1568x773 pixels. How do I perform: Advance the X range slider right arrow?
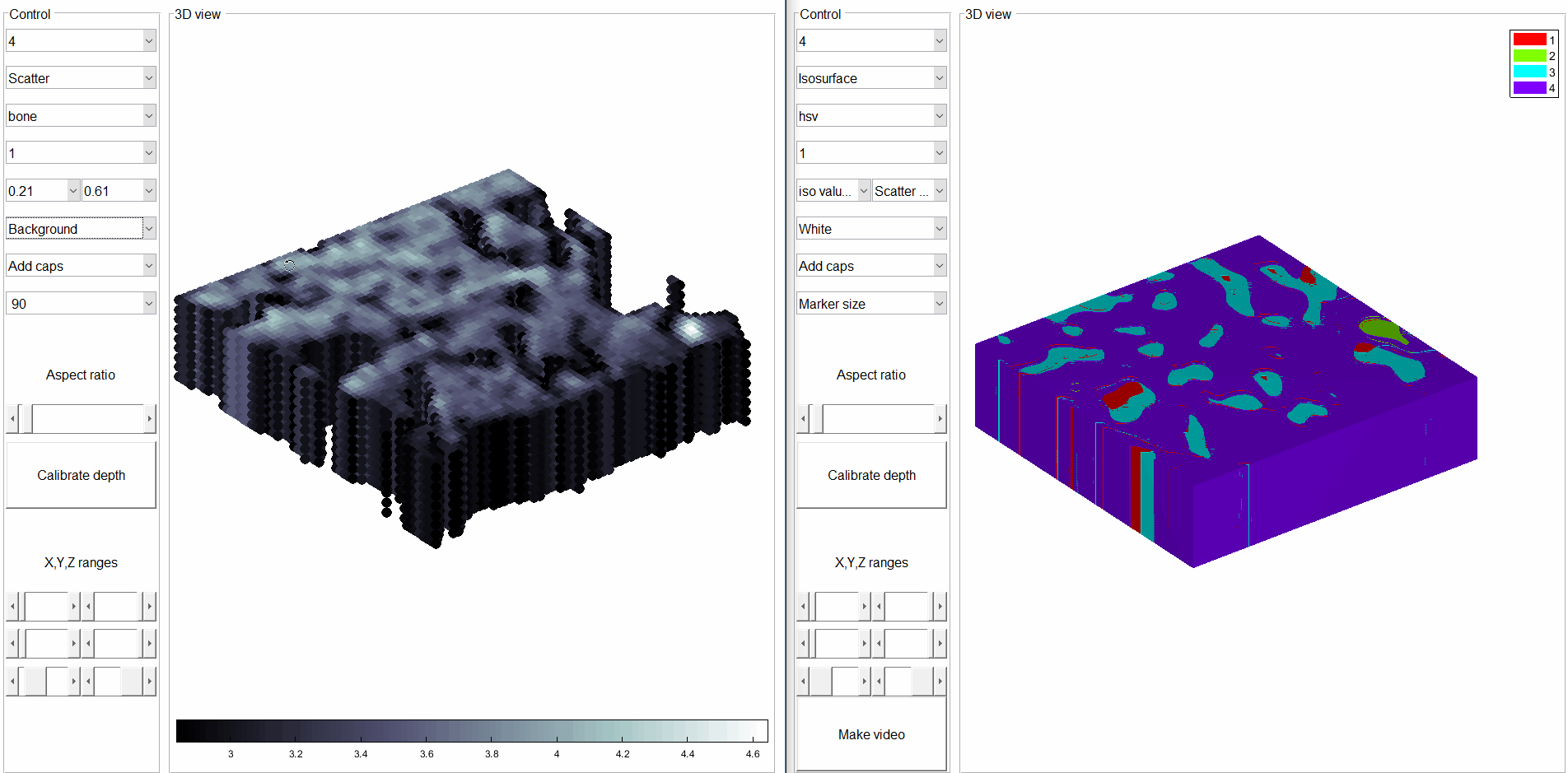point(74,606)
